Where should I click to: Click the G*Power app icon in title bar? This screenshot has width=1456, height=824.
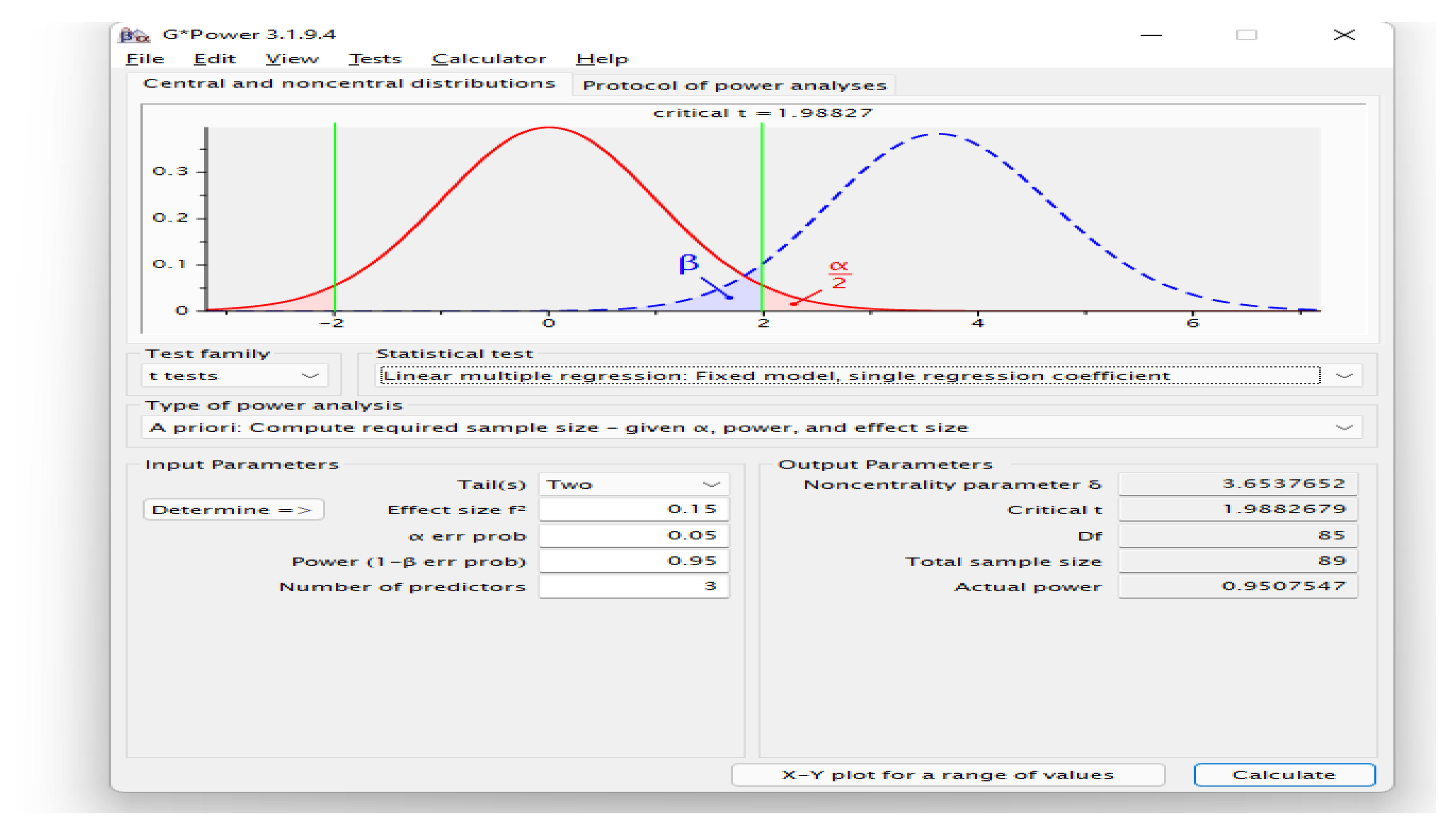click(x=134, y=35)
